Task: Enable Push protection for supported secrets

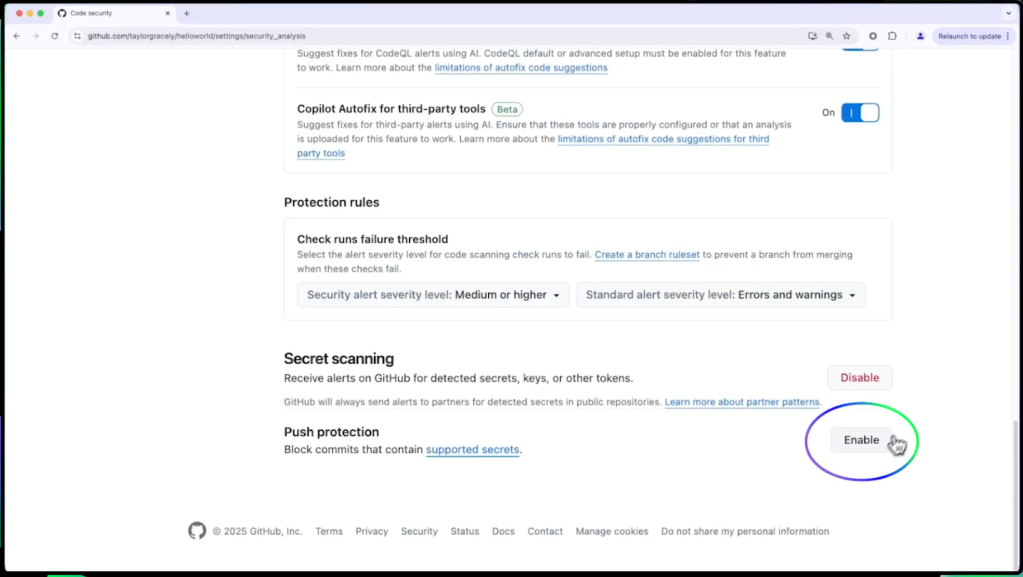Action: tap(861, 439)
